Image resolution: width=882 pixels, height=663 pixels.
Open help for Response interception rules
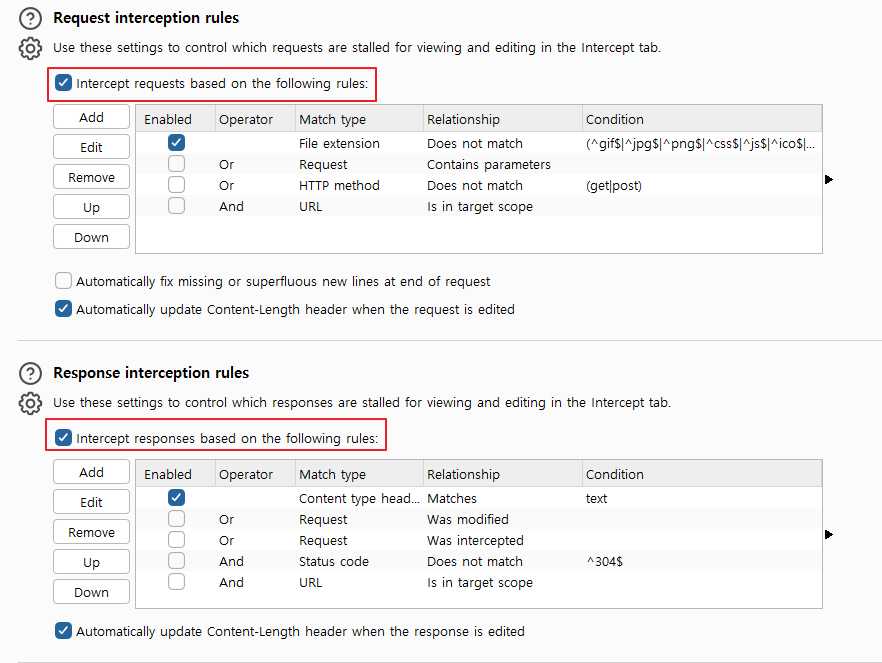30,373
